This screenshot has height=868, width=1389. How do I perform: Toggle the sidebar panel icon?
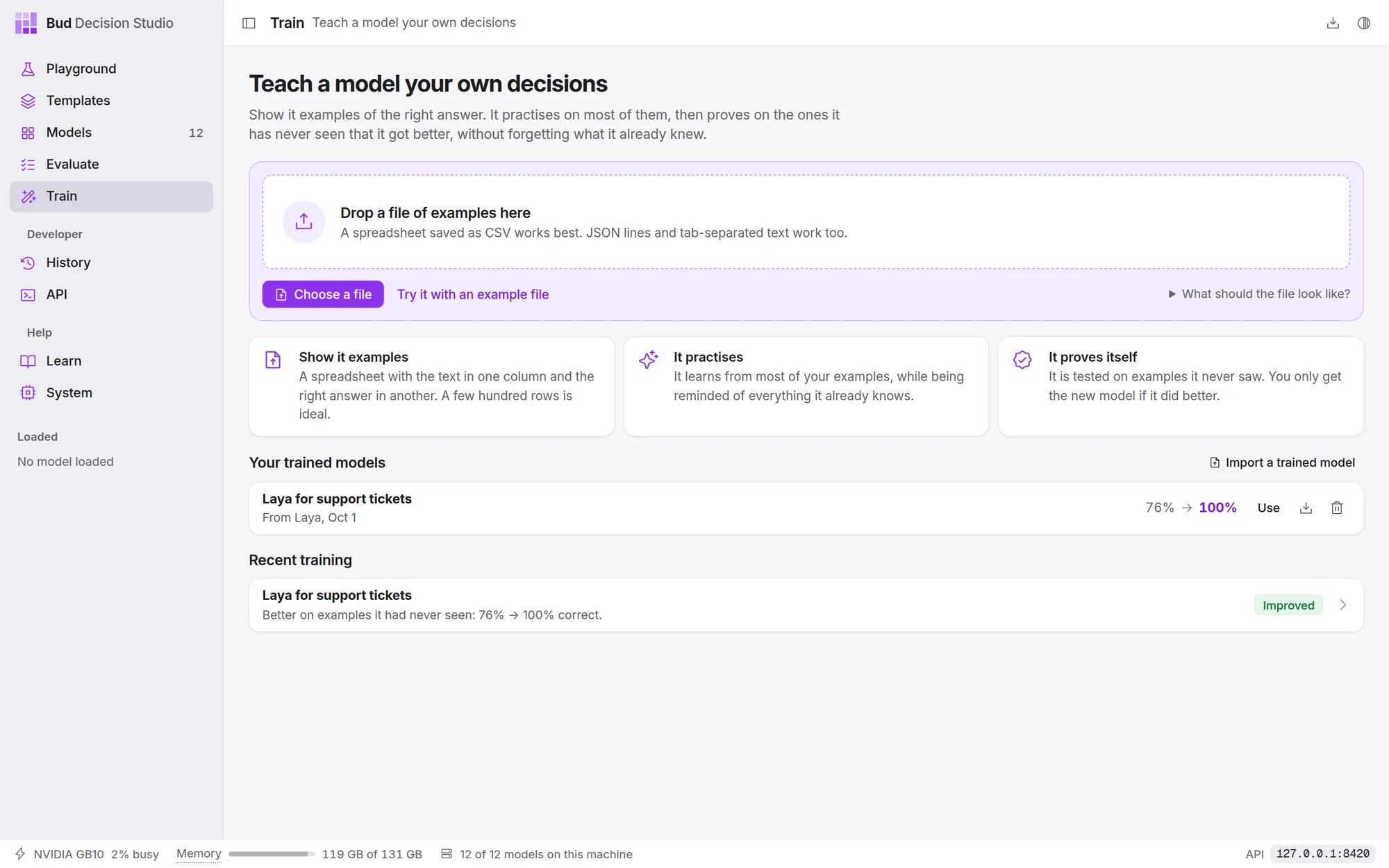click(x=249, y=23)
